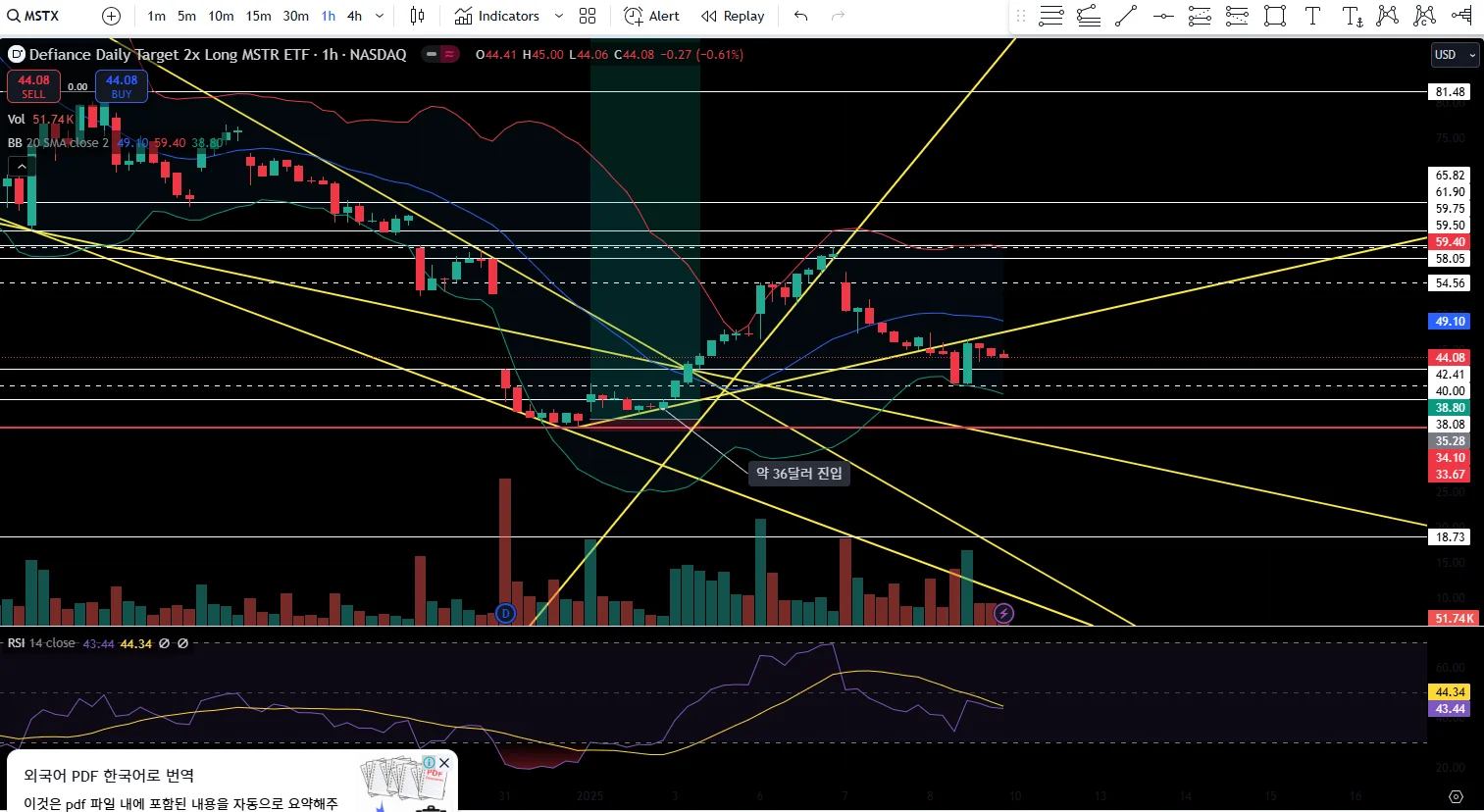The height and width of the screenshot is (812, 1484).
Task: Add a symbol to compare with plus icon
Action: coord(111,16)
